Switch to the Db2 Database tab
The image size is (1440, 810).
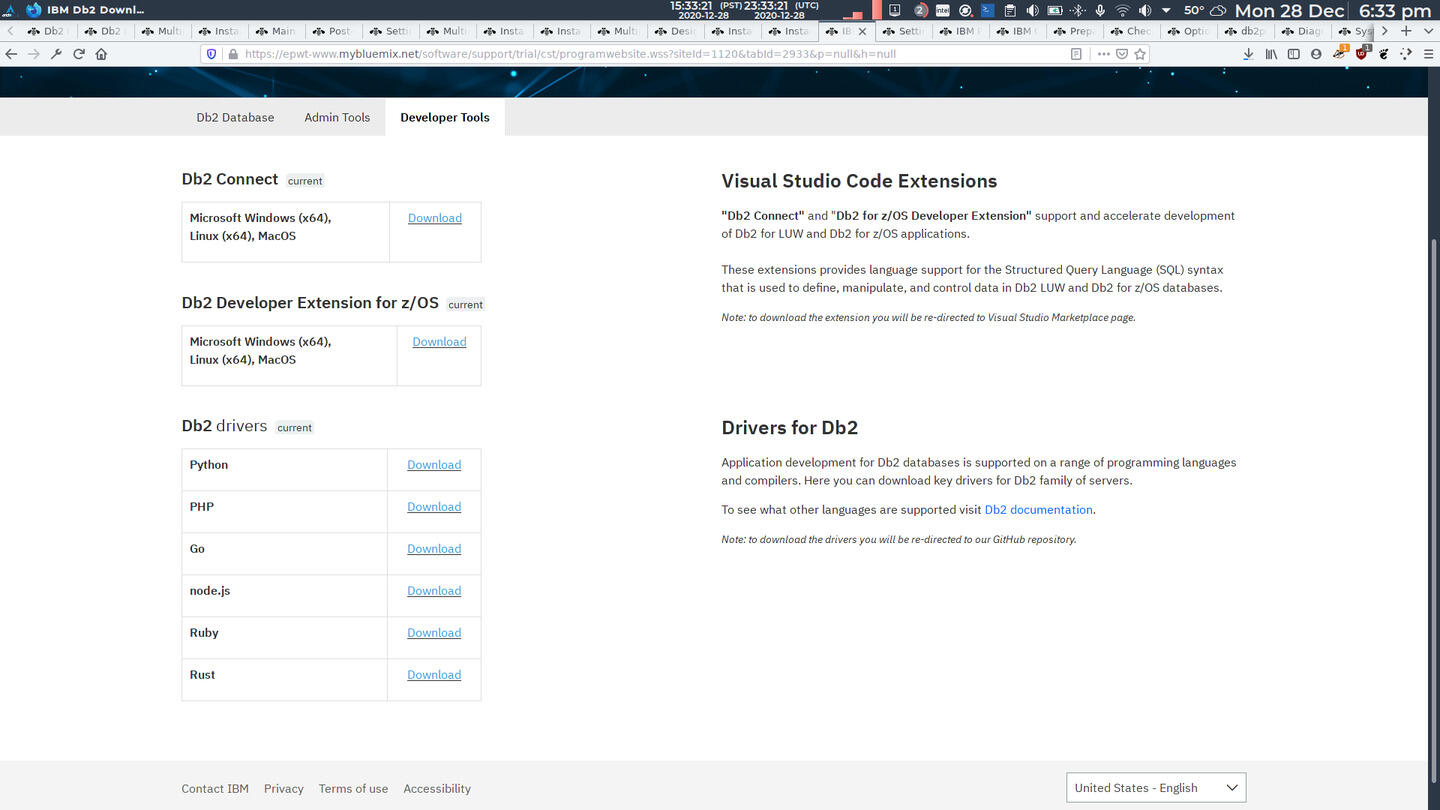click(x=235, y=117)
